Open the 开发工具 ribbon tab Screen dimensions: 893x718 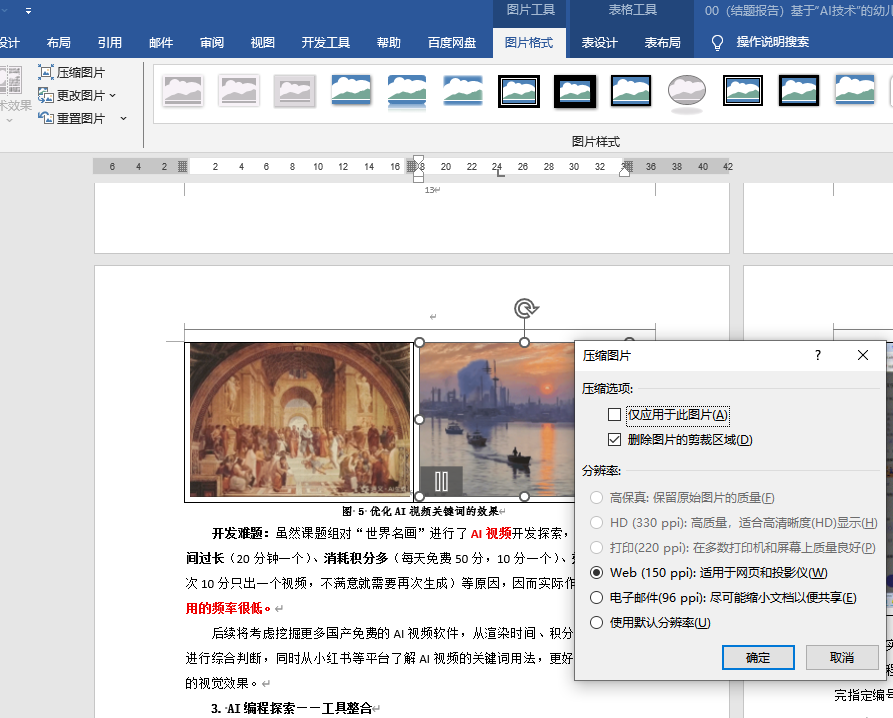click(x=326, y=43)
